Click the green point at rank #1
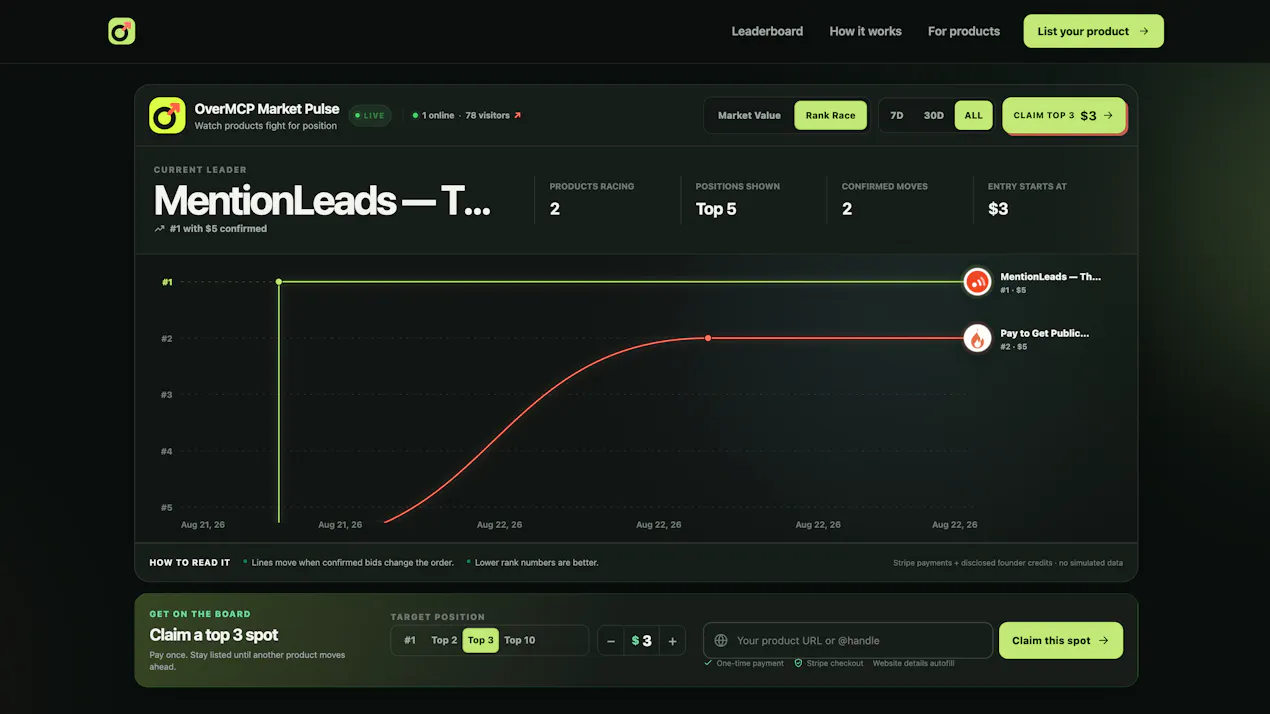This screenshot has height=714, width=1270. 279,282
